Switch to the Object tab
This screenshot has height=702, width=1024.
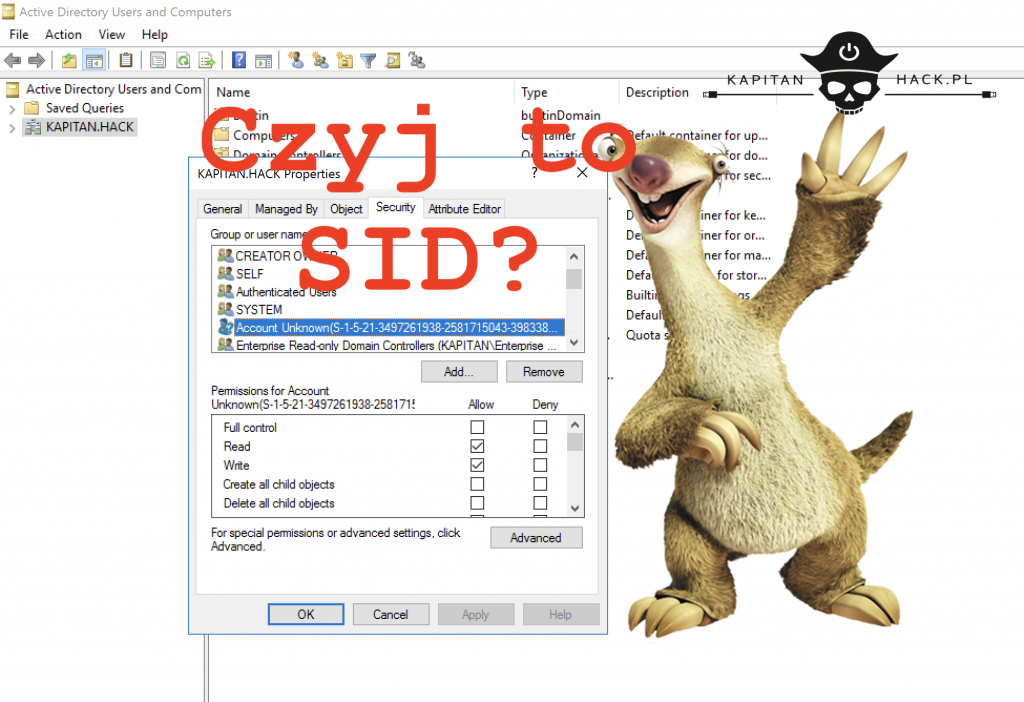click(346, 209)
